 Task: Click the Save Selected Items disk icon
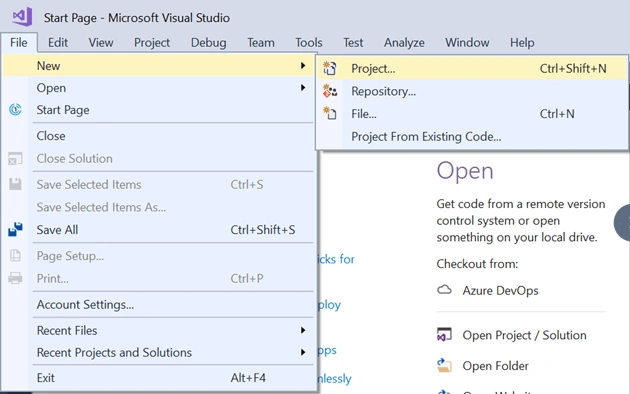tap(15, 184)
